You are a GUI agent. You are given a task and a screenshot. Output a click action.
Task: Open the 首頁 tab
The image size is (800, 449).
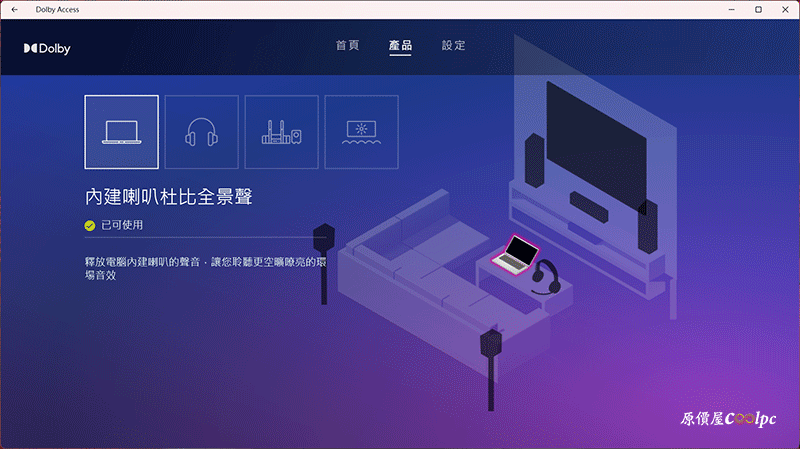(347, 45)
